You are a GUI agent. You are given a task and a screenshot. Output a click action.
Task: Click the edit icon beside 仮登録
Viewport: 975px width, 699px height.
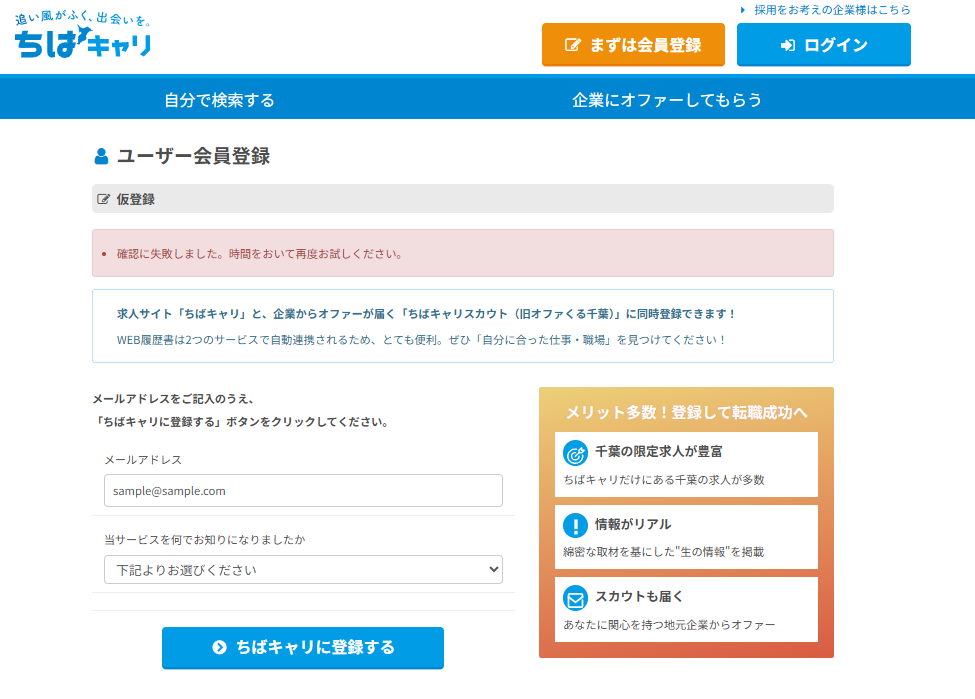[103, 199]
